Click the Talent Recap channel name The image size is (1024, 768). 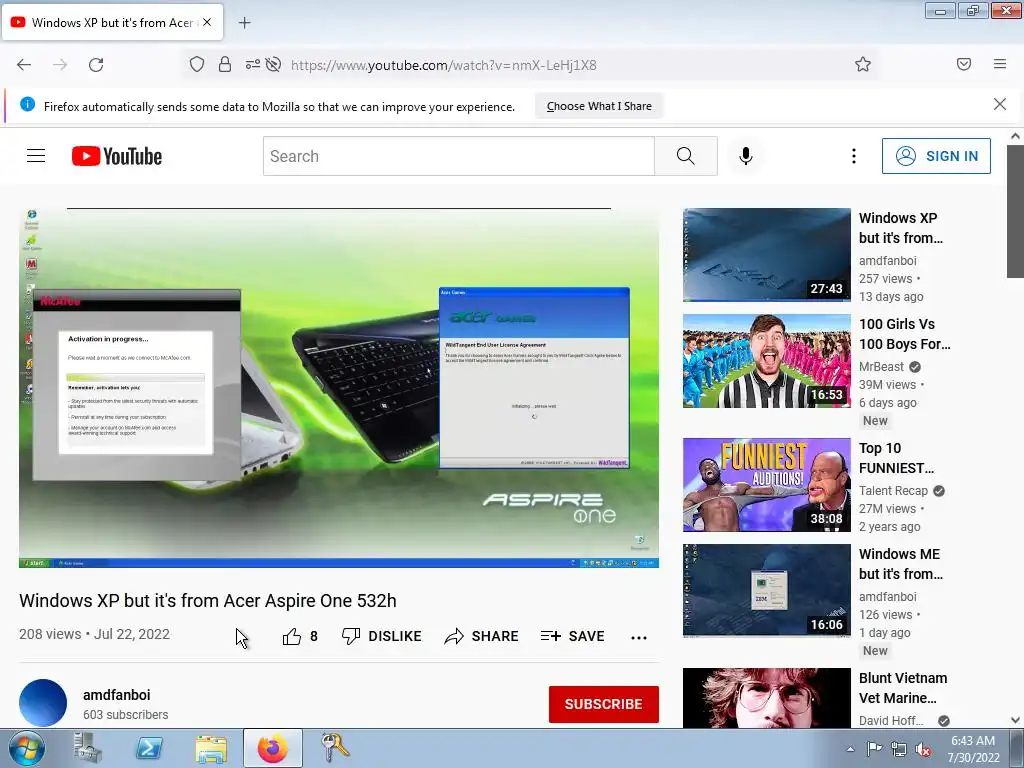click(x=893, y=490)
